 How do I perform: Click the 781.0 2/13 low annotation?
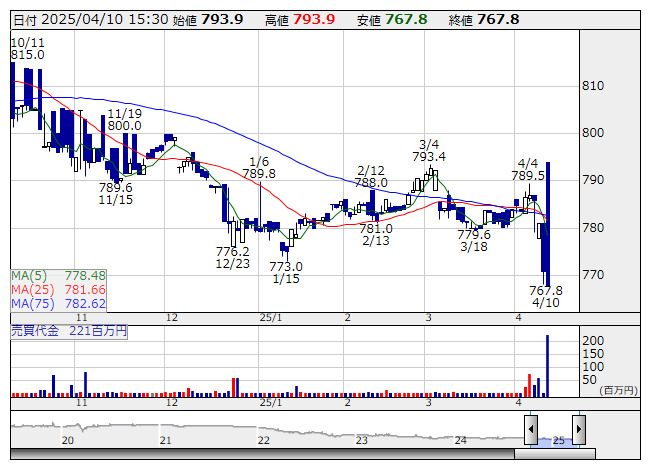point(376,234)
